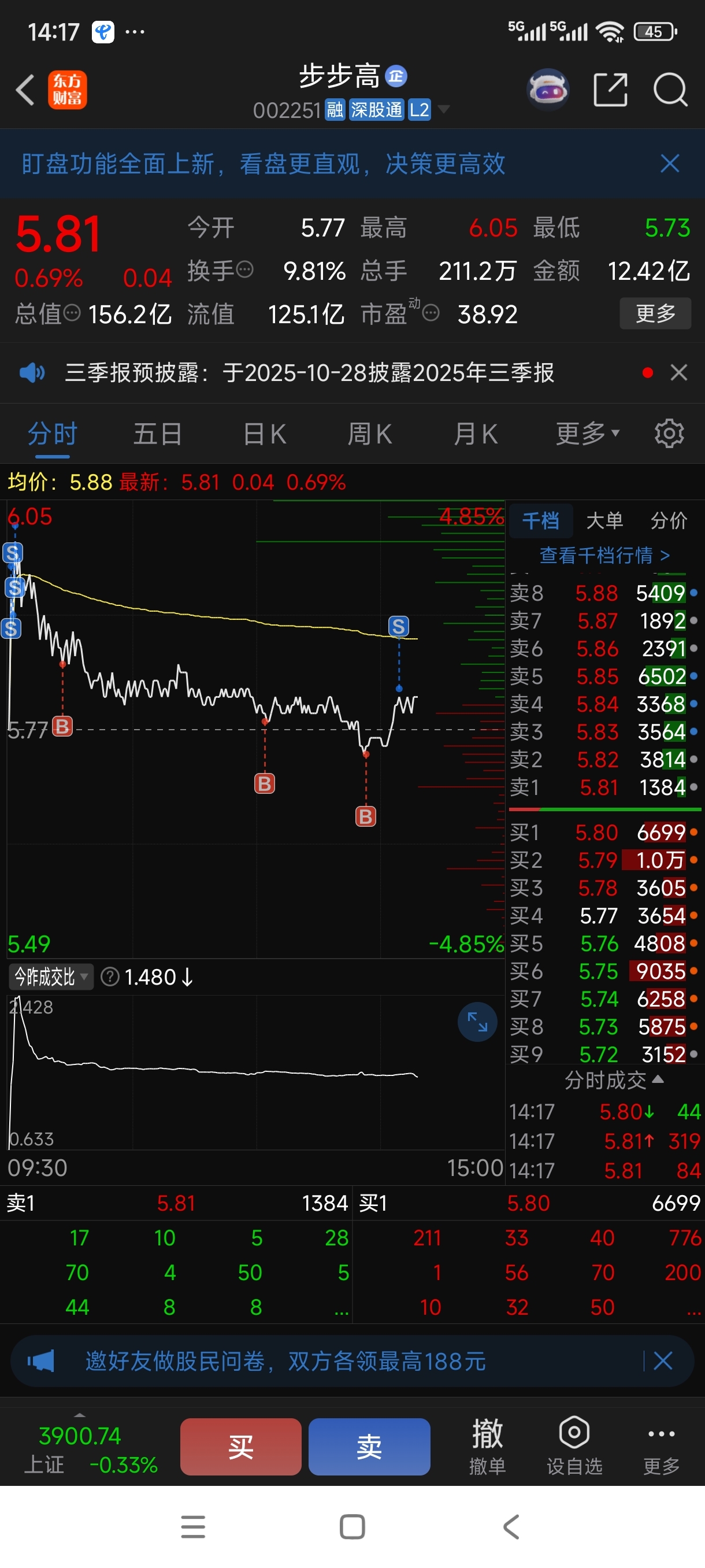
Task: Tap the S sell marker near 5.85
Action: tap(398, 626)
